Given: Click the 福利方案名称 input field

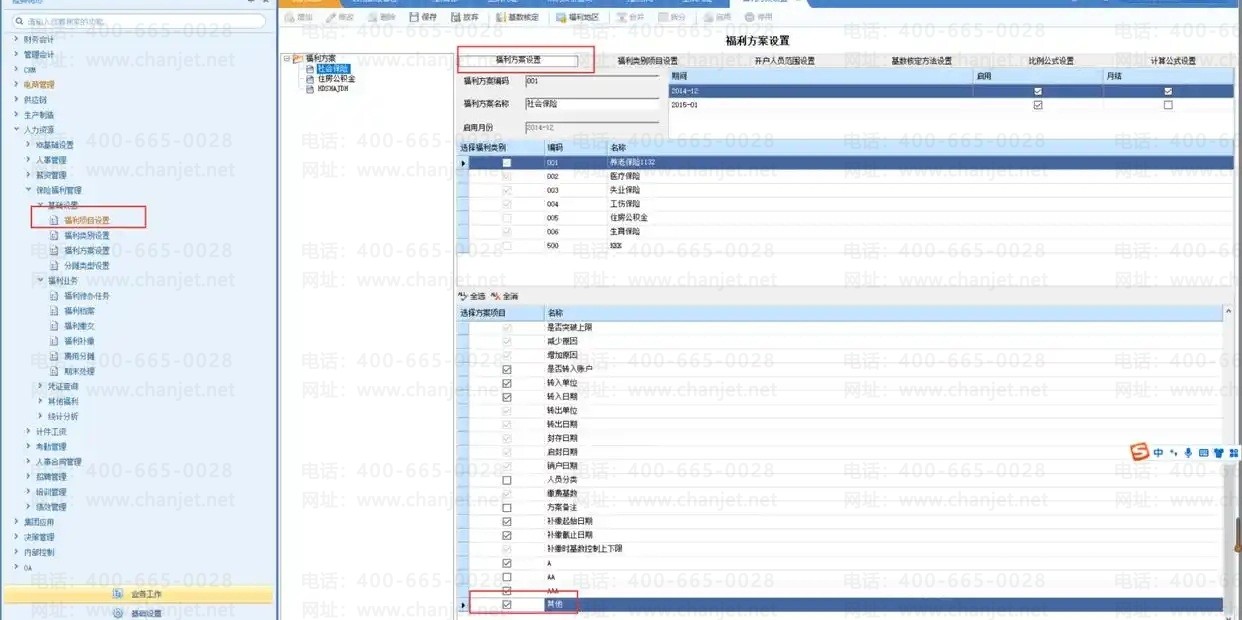Looking at the screenshot, I should coord(590,104).
